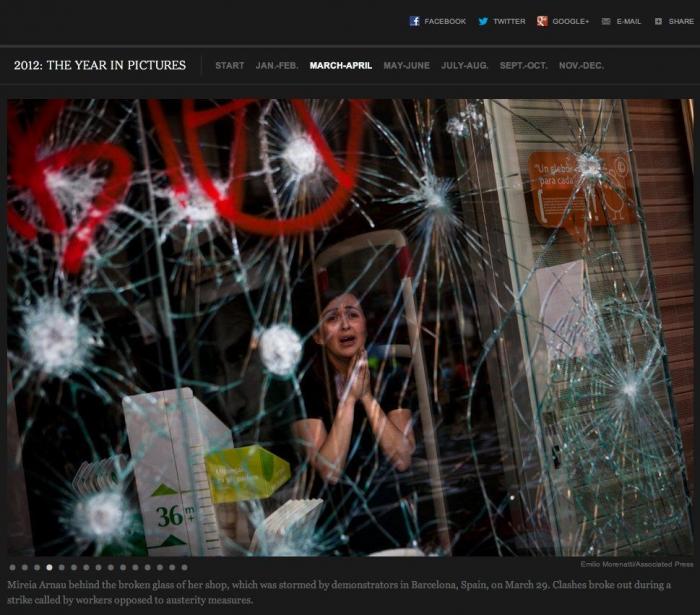The width and height of the screenshot is (700, 615).
Task: Click the E-mail envelope icon
Action: coord(606,21)
